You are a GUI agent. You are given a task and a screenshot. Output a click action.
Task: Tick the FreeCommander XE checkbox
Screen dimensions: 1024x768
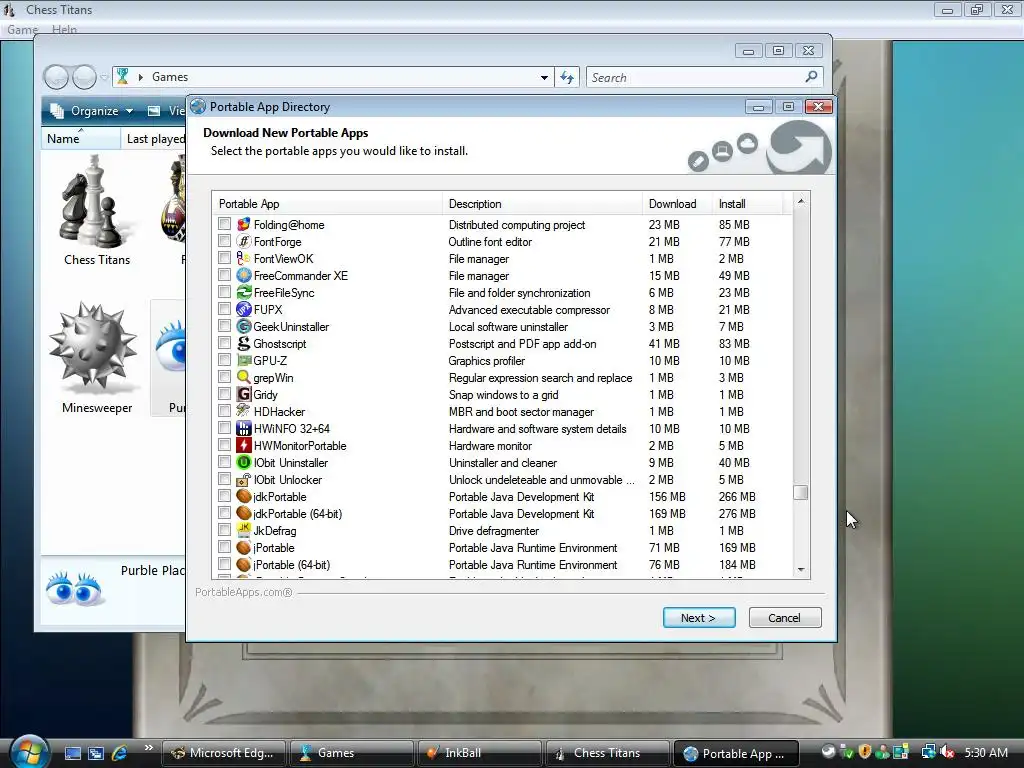coord(225,275)
